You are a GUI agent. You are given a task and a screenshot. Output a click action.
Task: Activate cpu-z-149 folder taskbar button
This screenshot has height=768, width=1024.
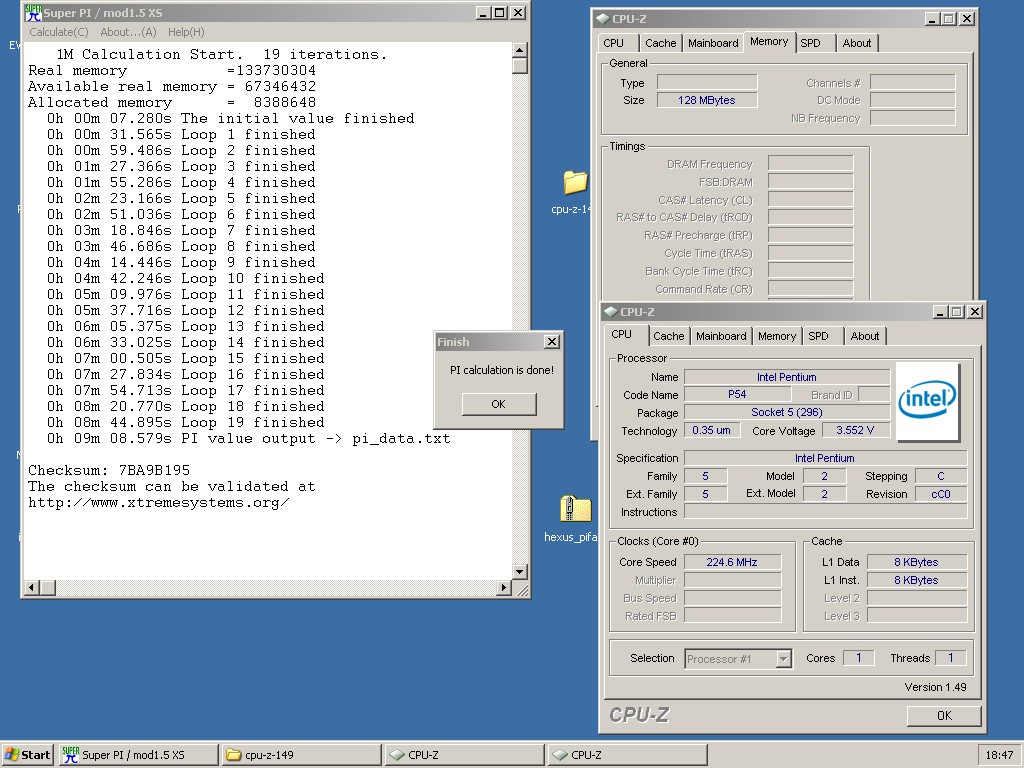[301, 755]
